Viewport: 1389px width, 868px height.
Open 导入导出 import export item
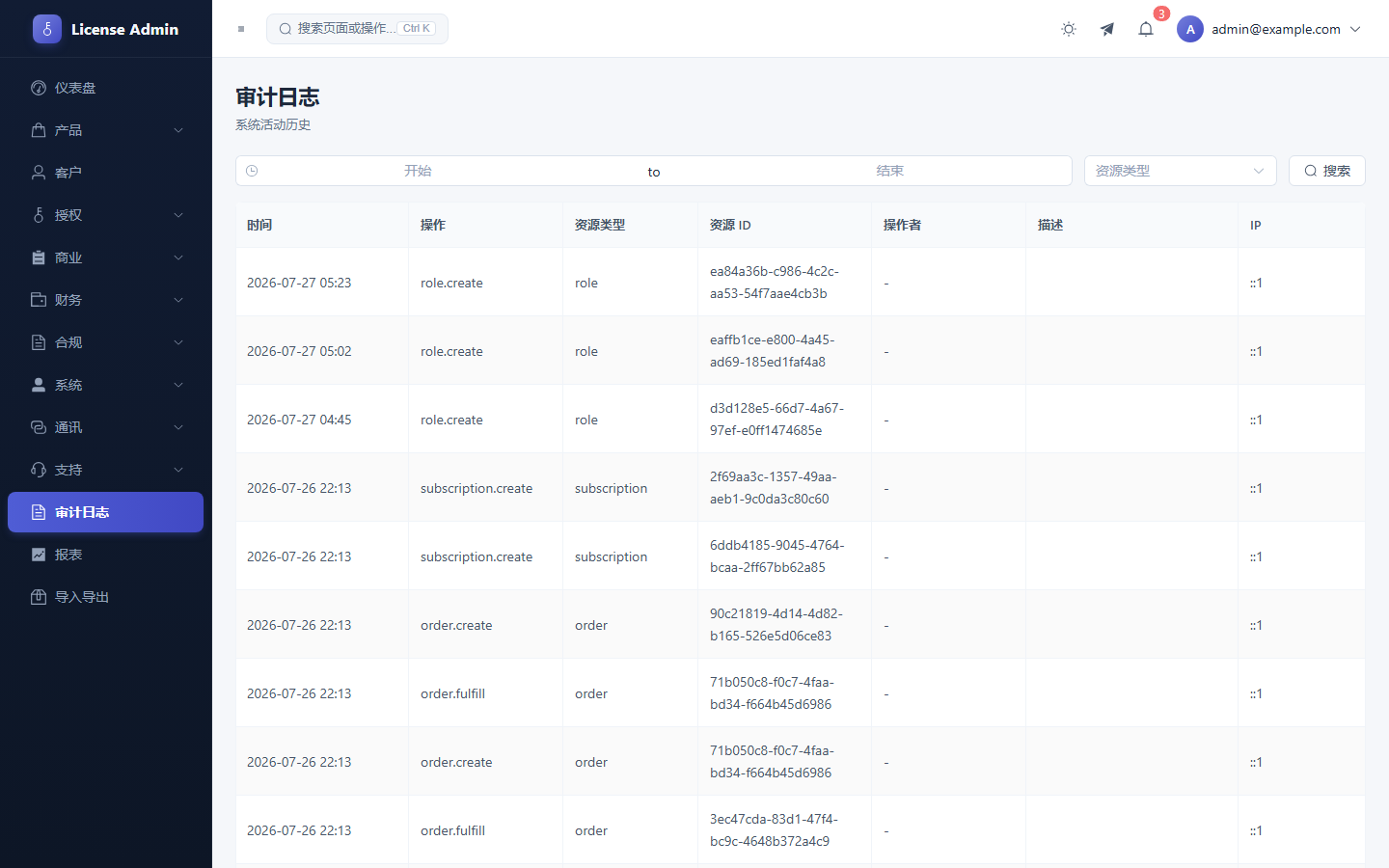pyautogui.click(x=106, y=597)
